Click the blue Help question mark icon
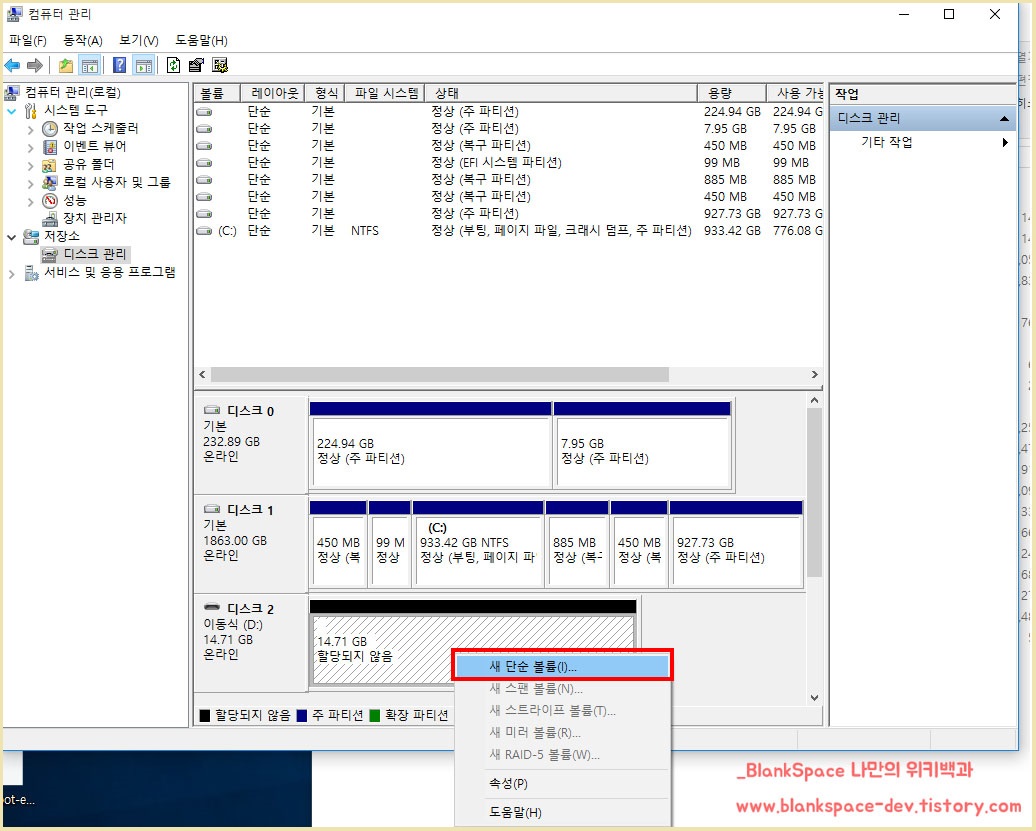Image resolution: width=1036 pixels, height=831 pixels. click(120, 65)
